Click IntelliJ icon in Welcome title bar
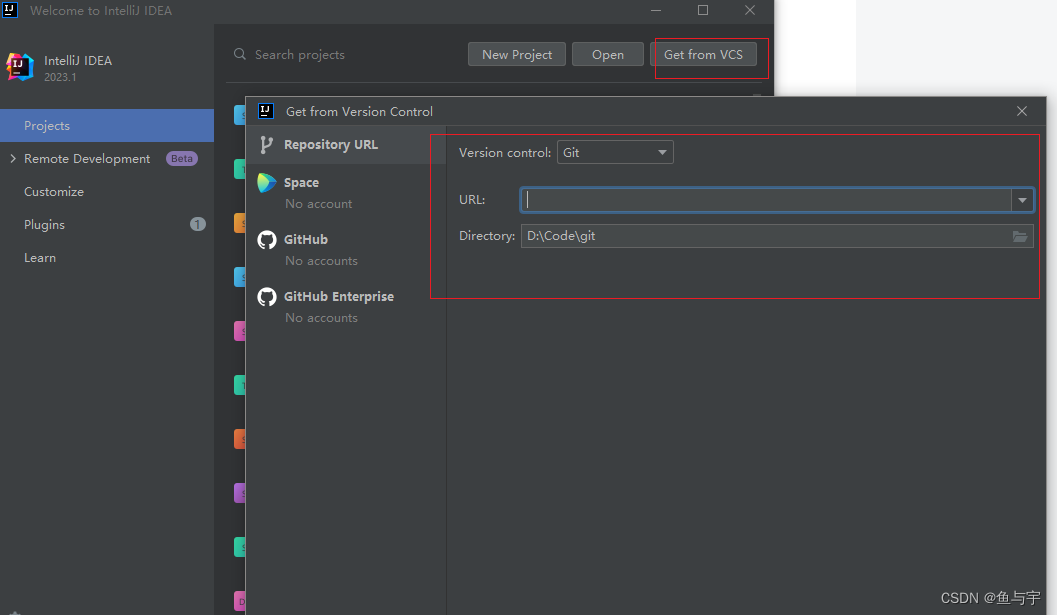 point(10,10)
